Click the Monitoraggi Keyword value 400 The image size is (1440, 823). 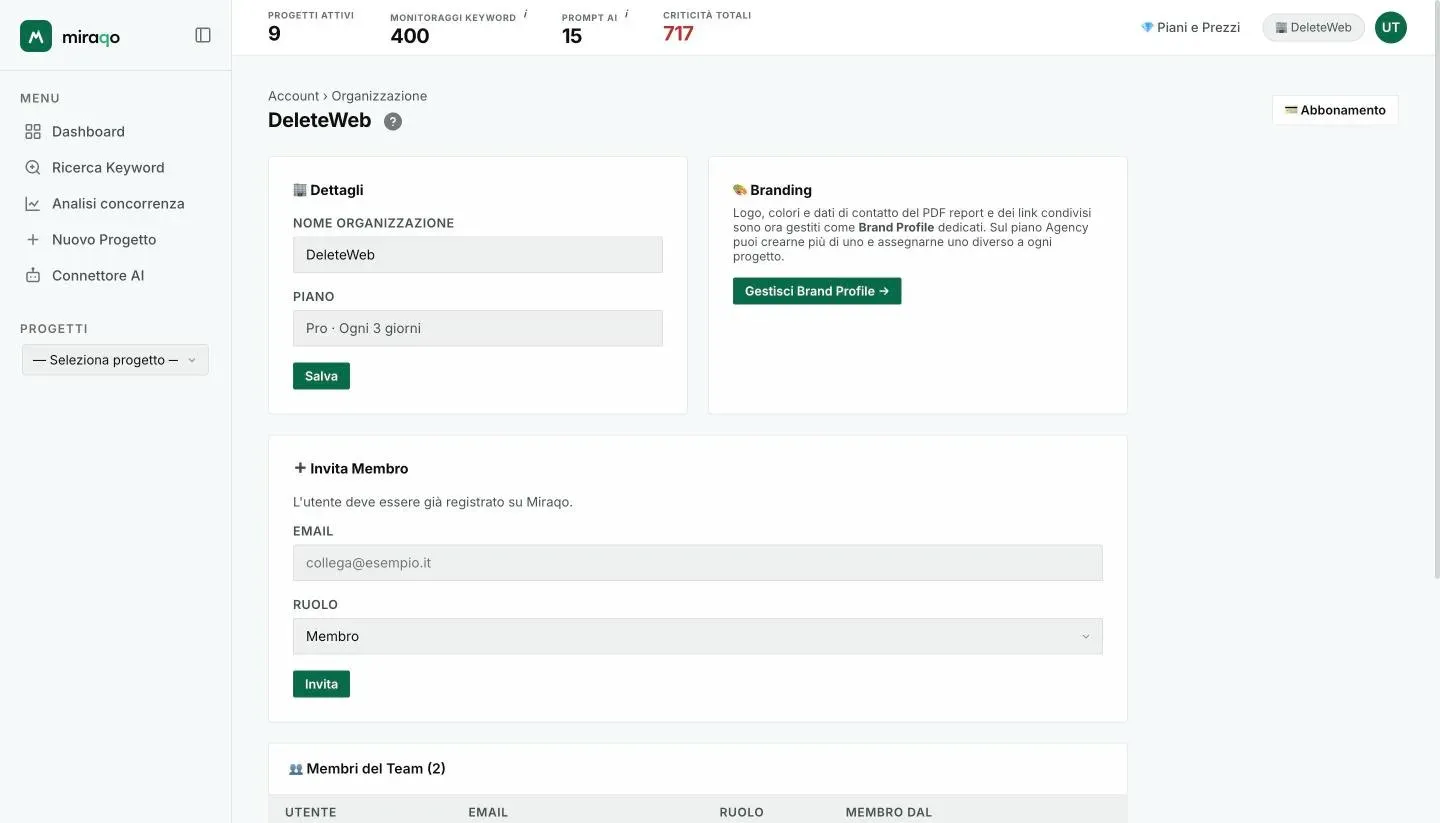(410, 36)
